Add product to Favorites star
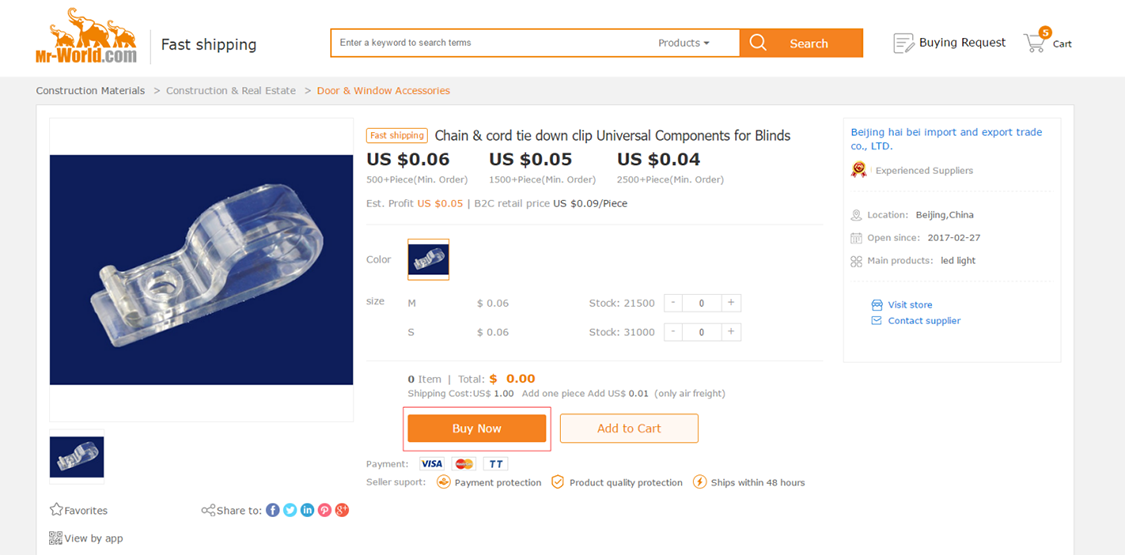The width and height of the screenshot is (1125, 555). coord(57,510)
